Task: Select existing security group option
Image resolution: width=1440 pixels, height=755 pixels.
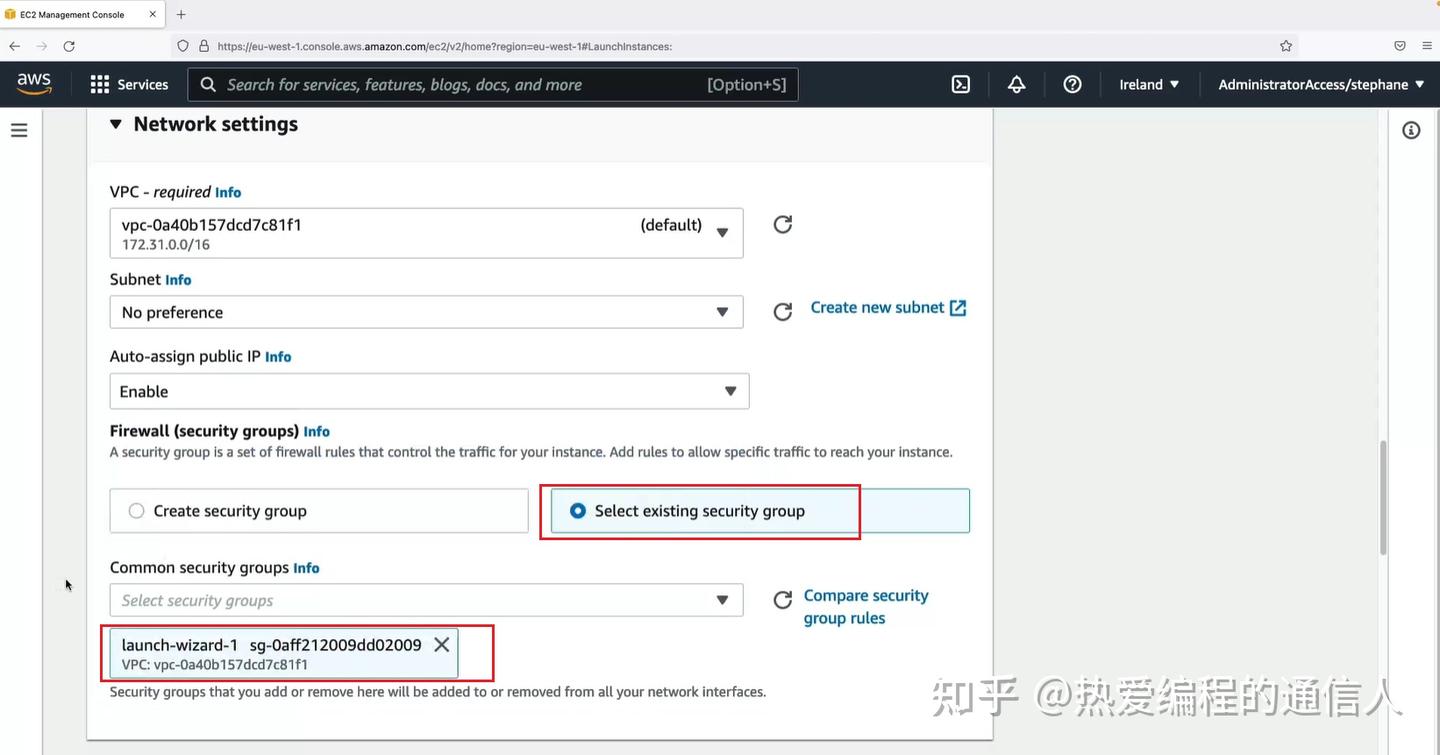Action: [577, 510]
